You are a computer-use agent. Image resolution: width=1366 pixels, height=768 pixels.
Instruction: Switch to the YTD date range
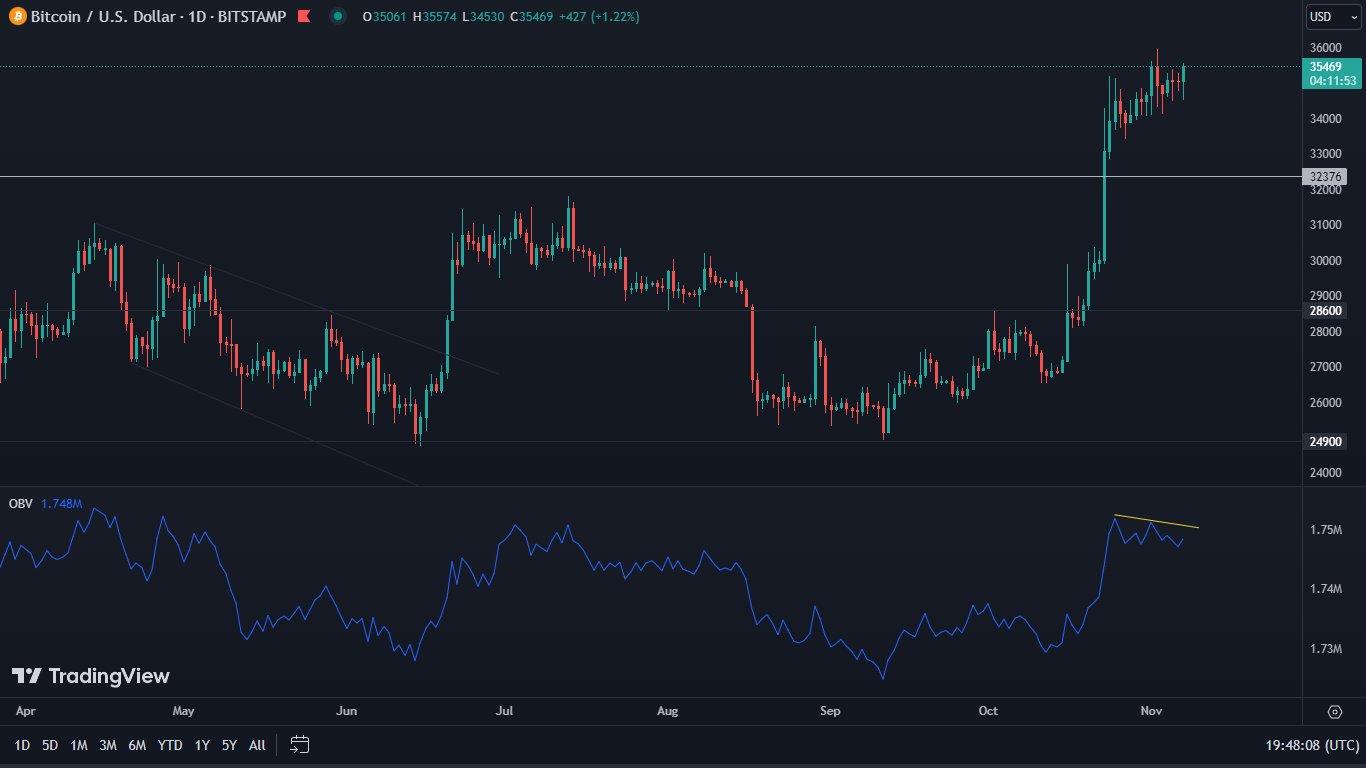(x=170, y=745)
